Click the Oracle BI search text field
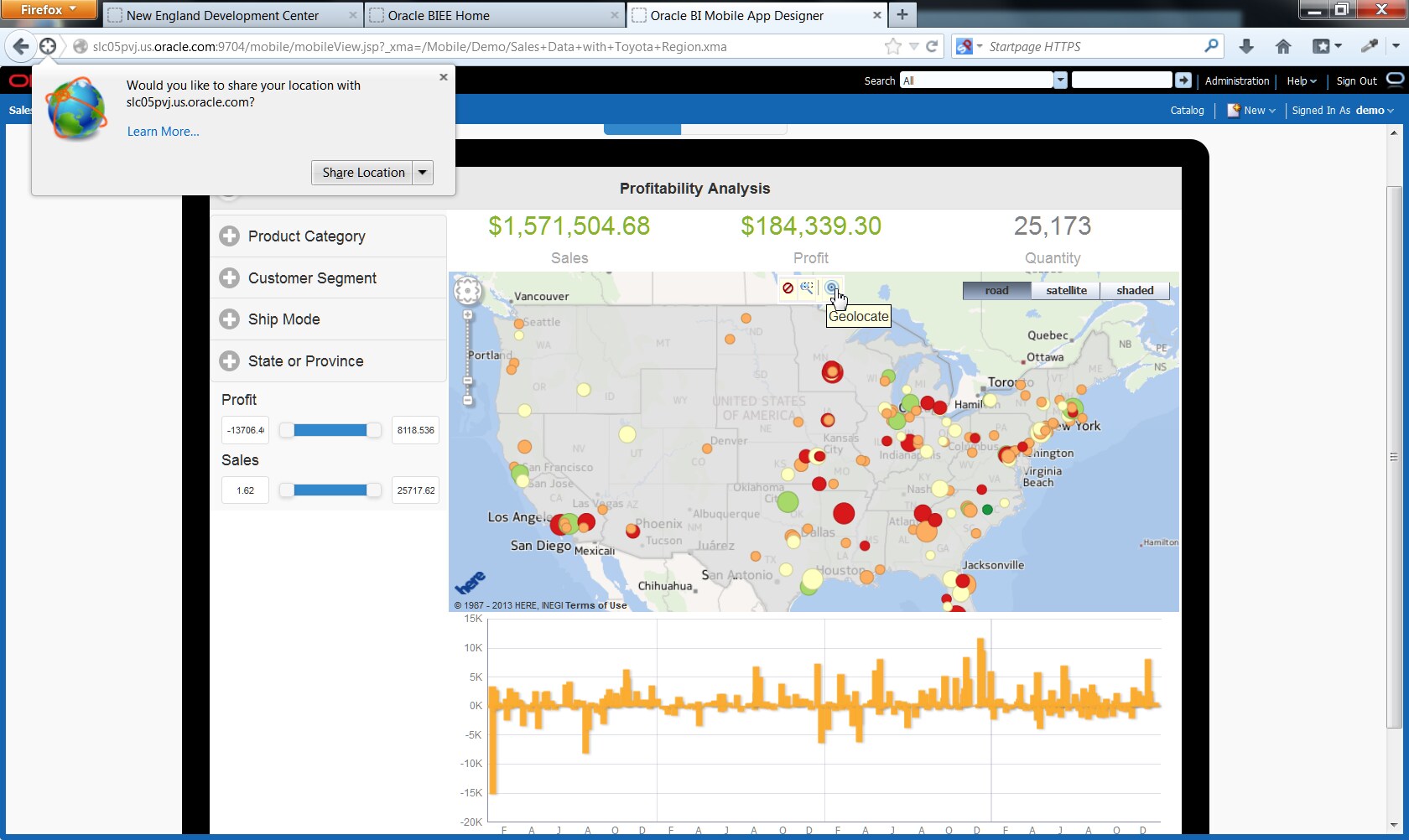This screenshot has width=1409, height=840. point(1121,80)
